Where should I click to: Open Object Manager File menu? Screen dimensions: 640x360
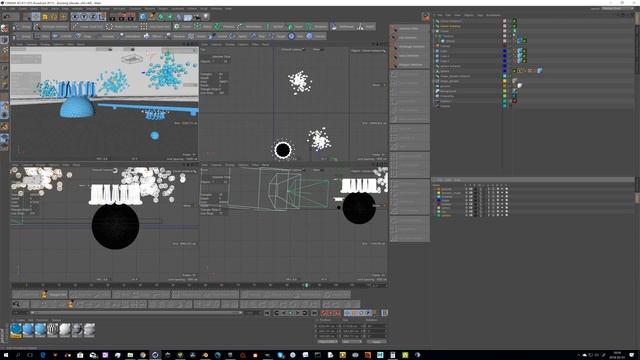[440, 15]
